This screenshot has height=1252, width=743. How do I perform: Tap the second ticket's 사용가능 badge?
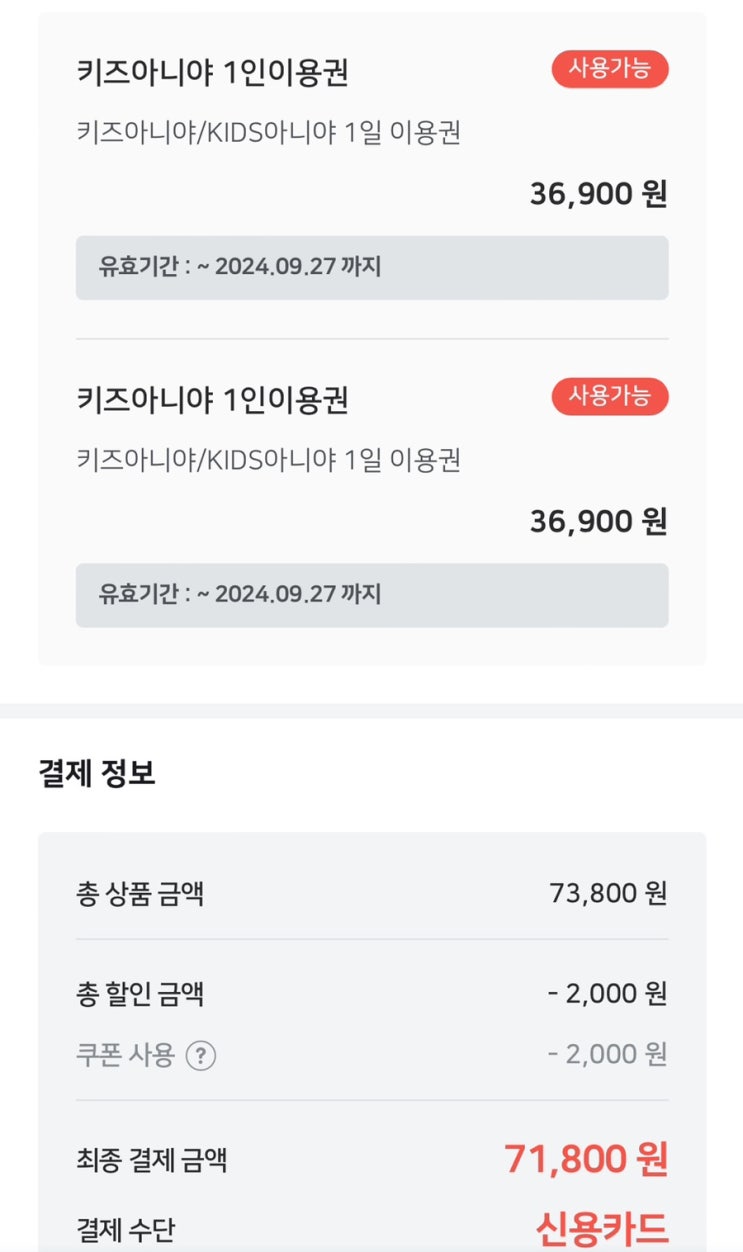coord(609,396)
